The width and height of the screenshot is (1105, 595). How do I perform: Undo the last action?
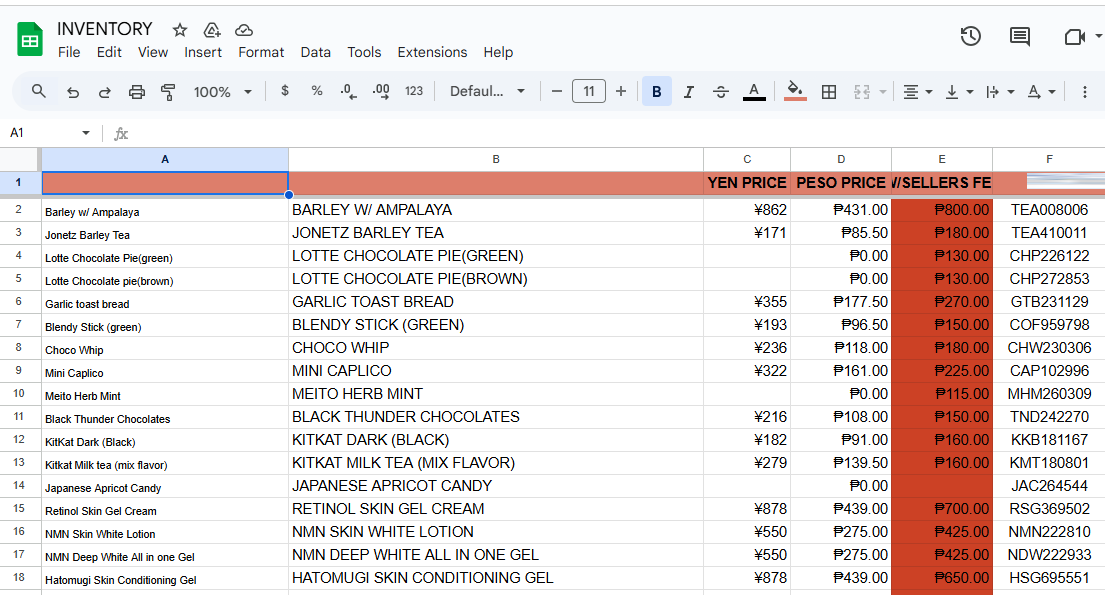point(73,92)
